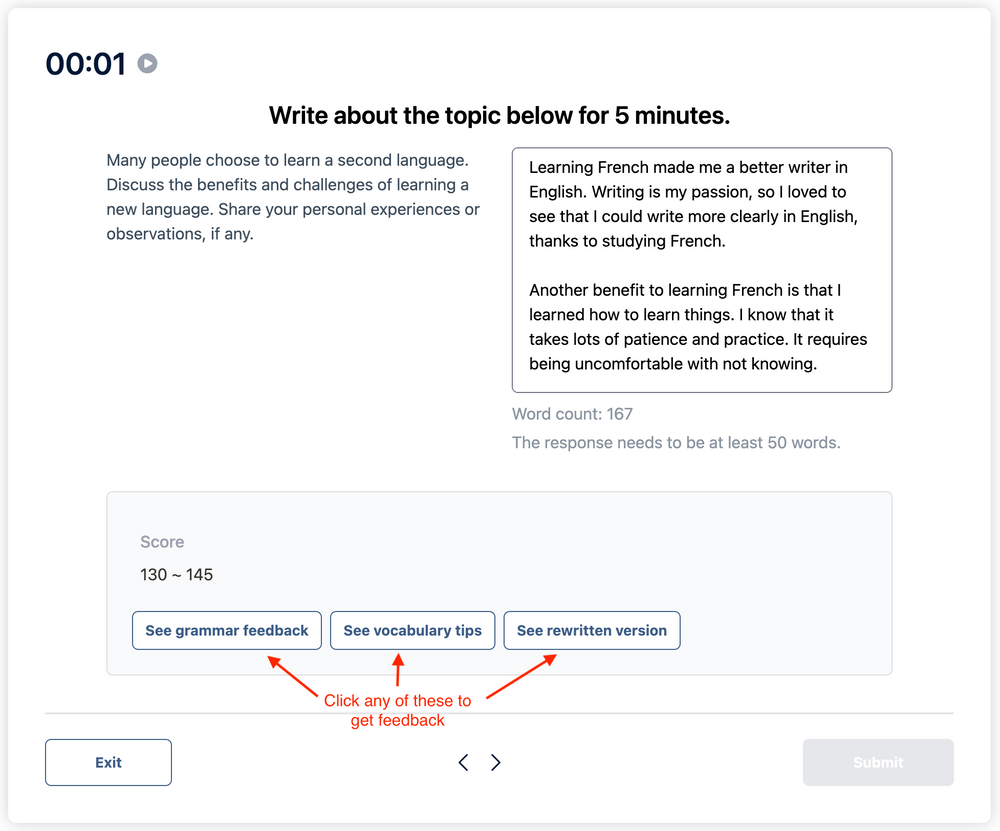Click the Score label in the feedback panel
Viewport: 1000px width, 831px height.
[161, 541]
